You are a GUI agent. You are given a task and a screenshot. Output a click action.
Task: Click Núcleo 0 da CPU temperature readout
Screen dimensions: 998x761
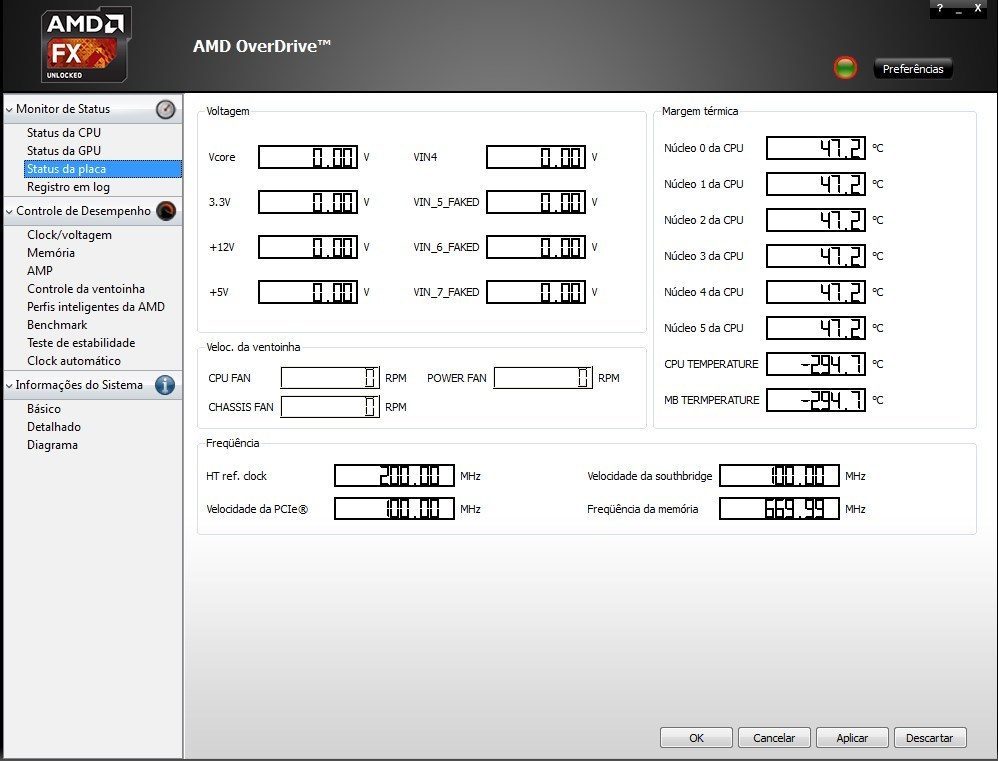click(816, 148)
